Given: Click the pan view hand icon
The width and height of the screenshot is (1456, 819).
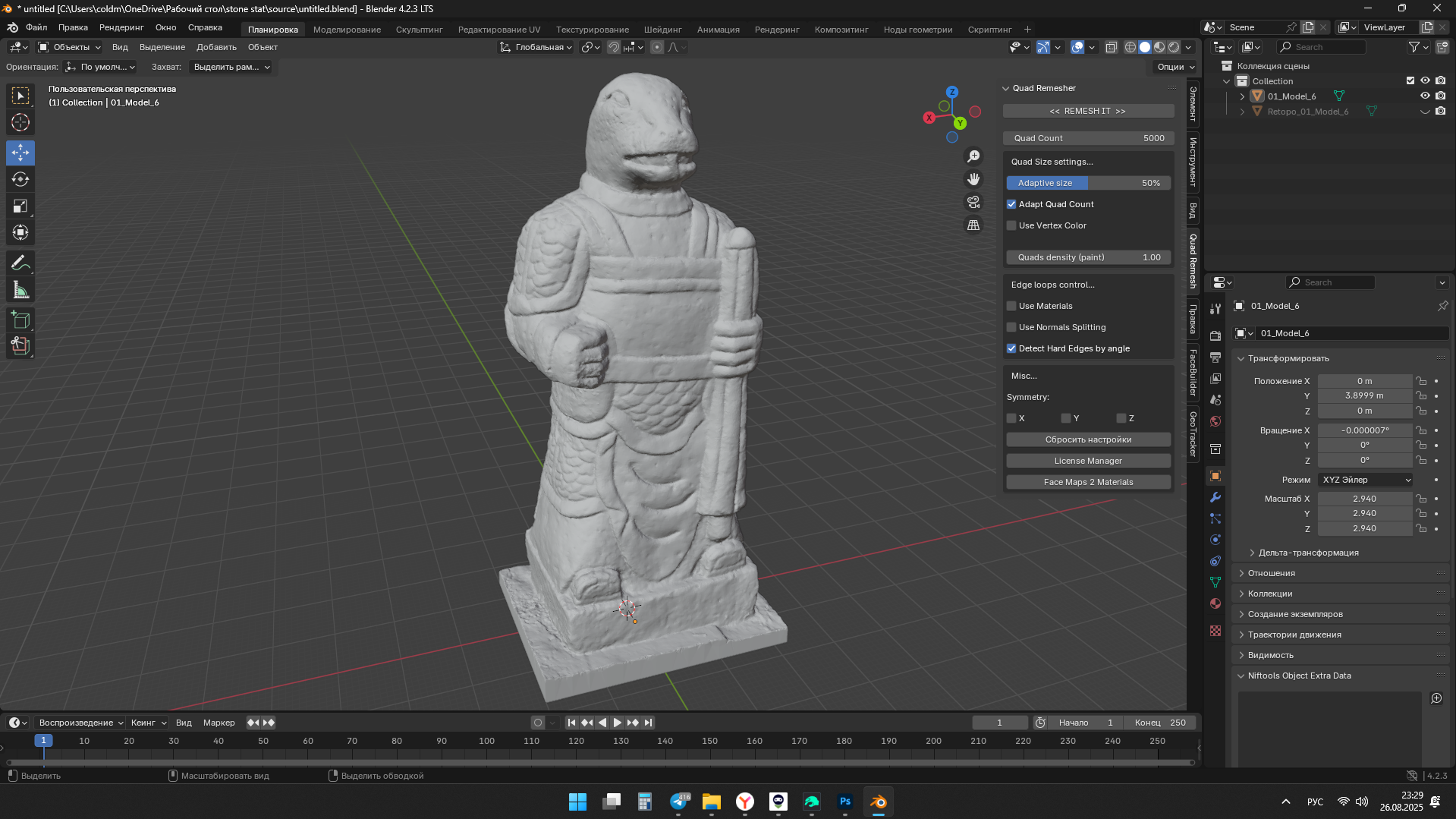Looking at the screenshot, I should pos(973,179).
